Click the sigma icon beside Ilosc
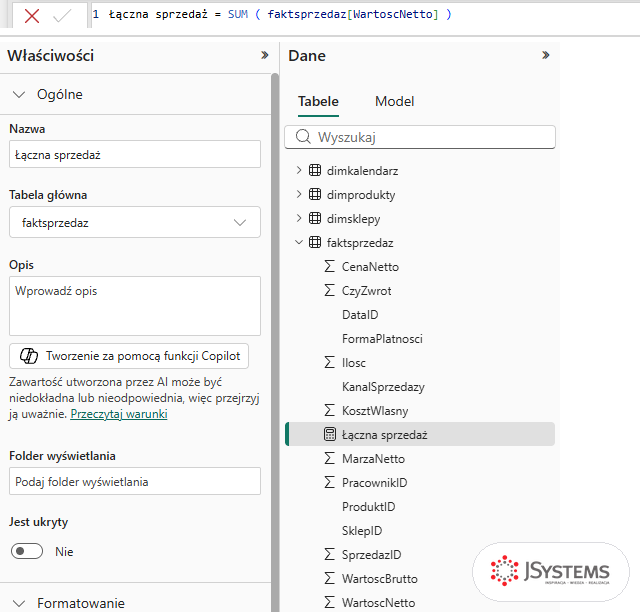Viewport: 640px width, 612px height. click(329, 362)
